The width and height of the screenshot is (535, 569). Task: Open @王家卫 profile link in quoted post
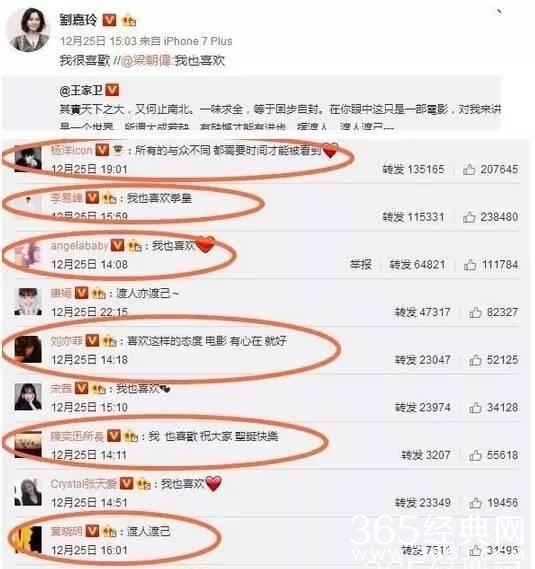81,90
